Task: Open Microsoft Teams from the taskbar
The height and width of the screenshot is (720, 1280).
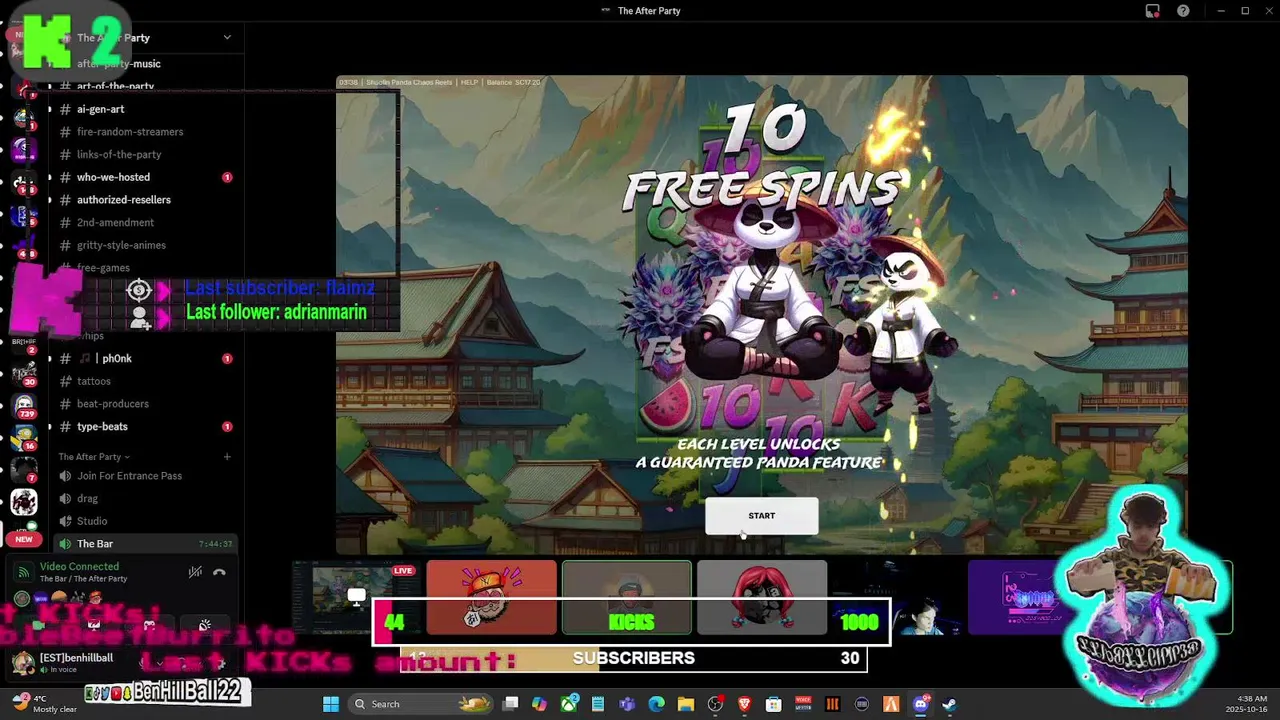Action: (x=627, y=704)
